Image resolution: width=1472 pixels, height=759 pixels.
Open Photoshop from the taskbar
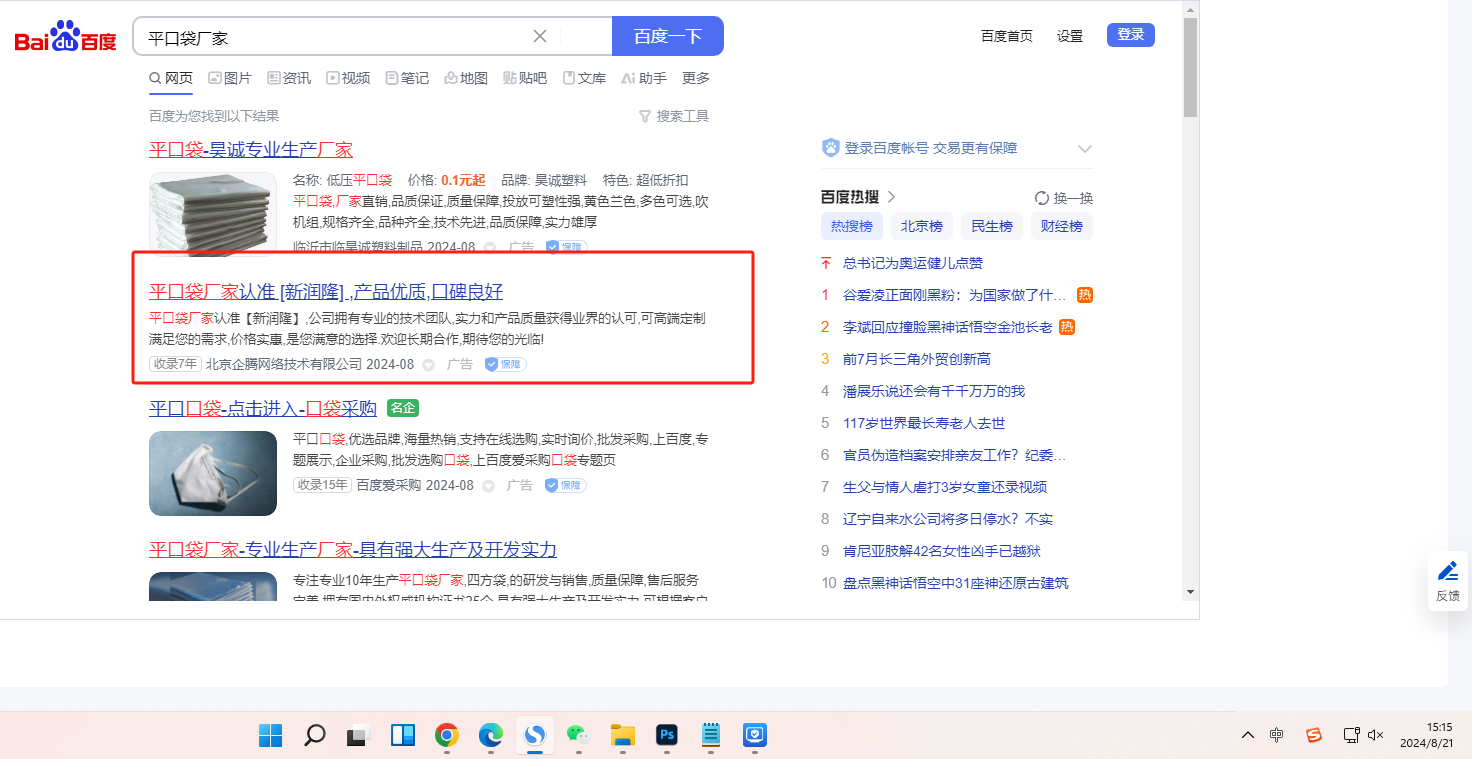coord(667,736)
